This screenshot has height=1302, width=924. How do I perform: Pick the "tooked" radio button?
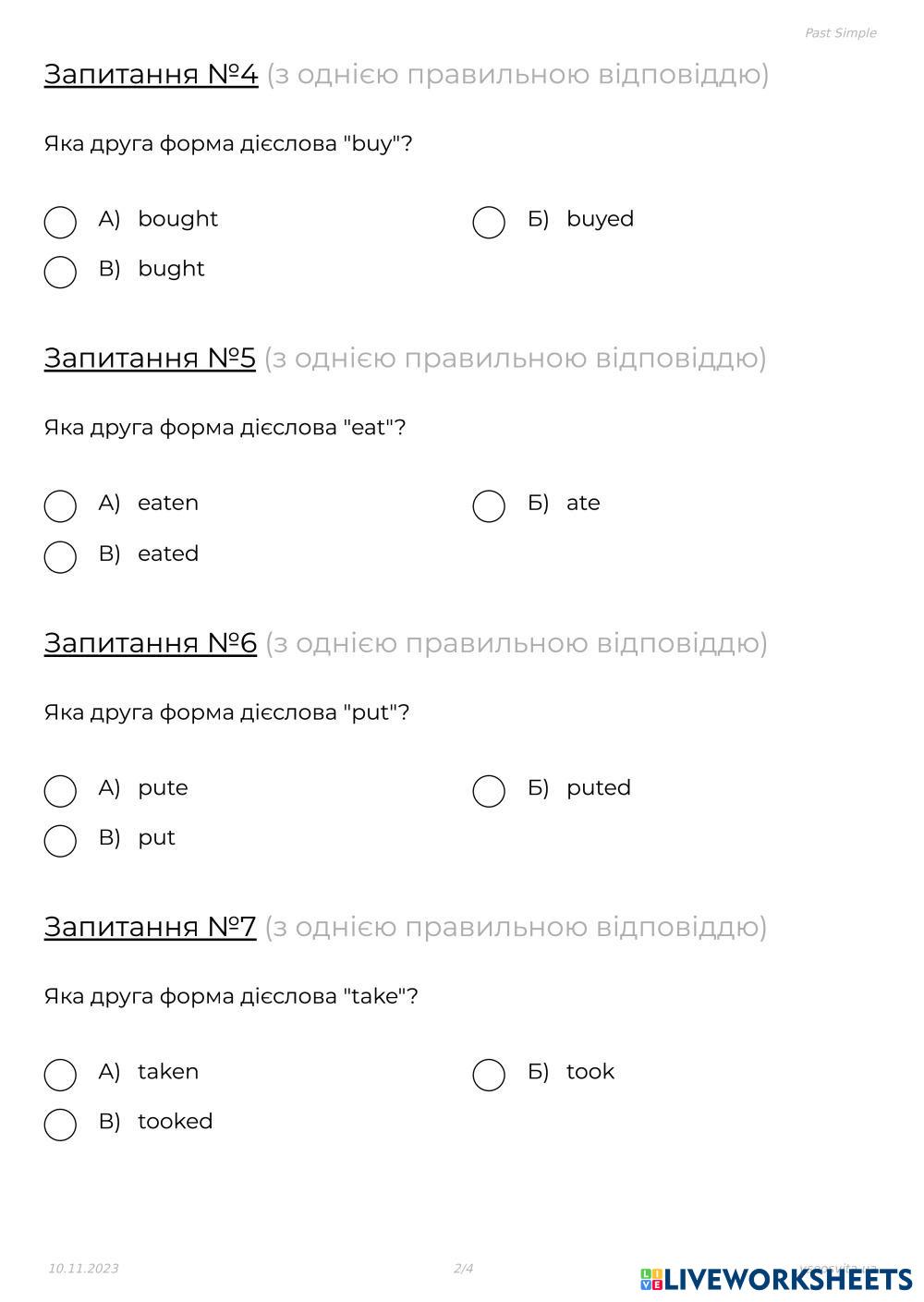pyautogui.click(x=60, y=1124)
